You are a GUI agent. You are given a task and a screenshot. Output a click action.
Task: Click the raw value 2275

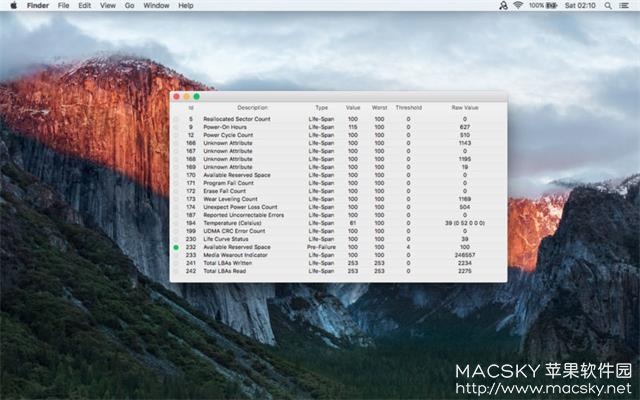(x=465, y=271)
